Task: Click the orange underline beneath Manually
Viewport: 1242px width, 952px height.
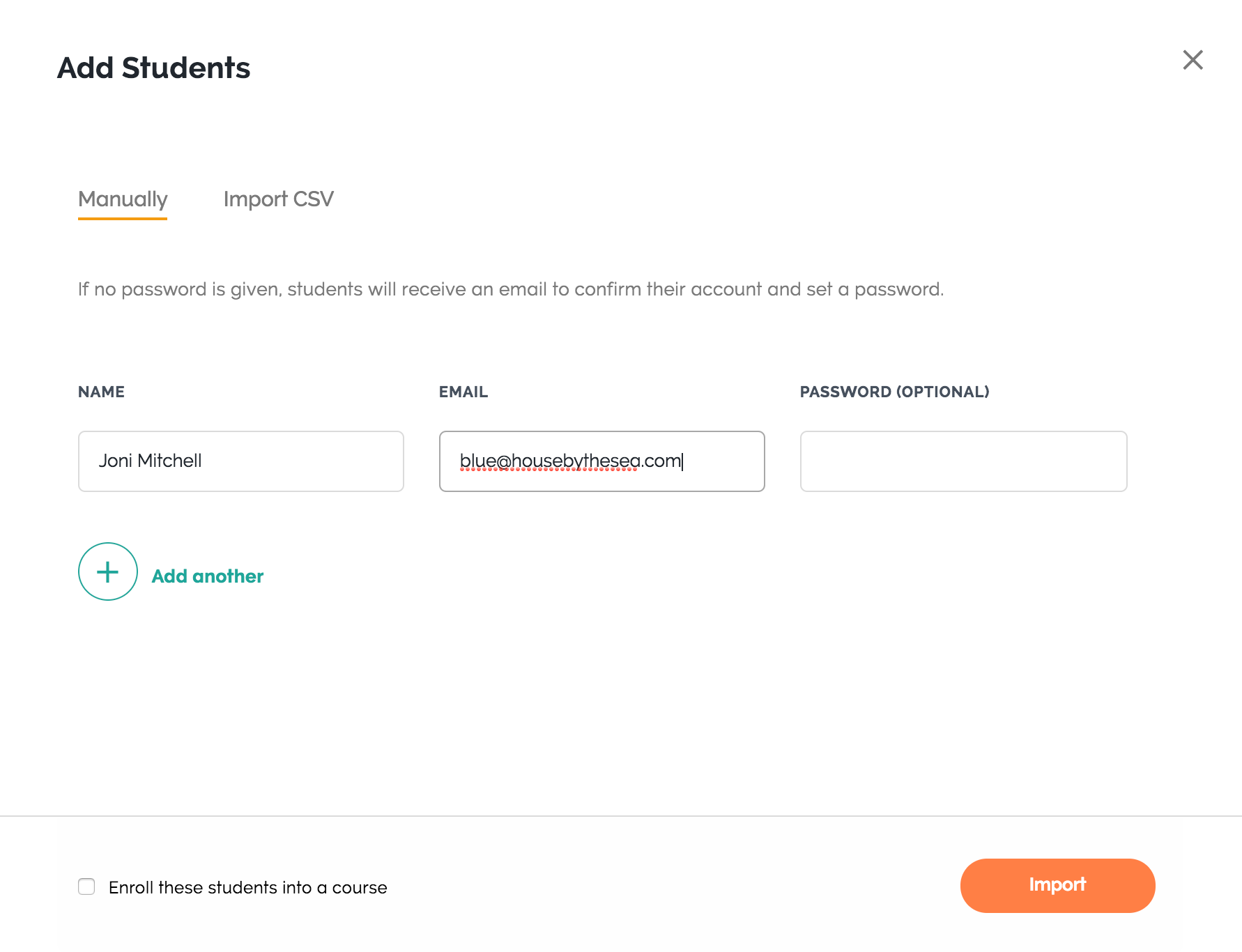Action: (123, 218)
